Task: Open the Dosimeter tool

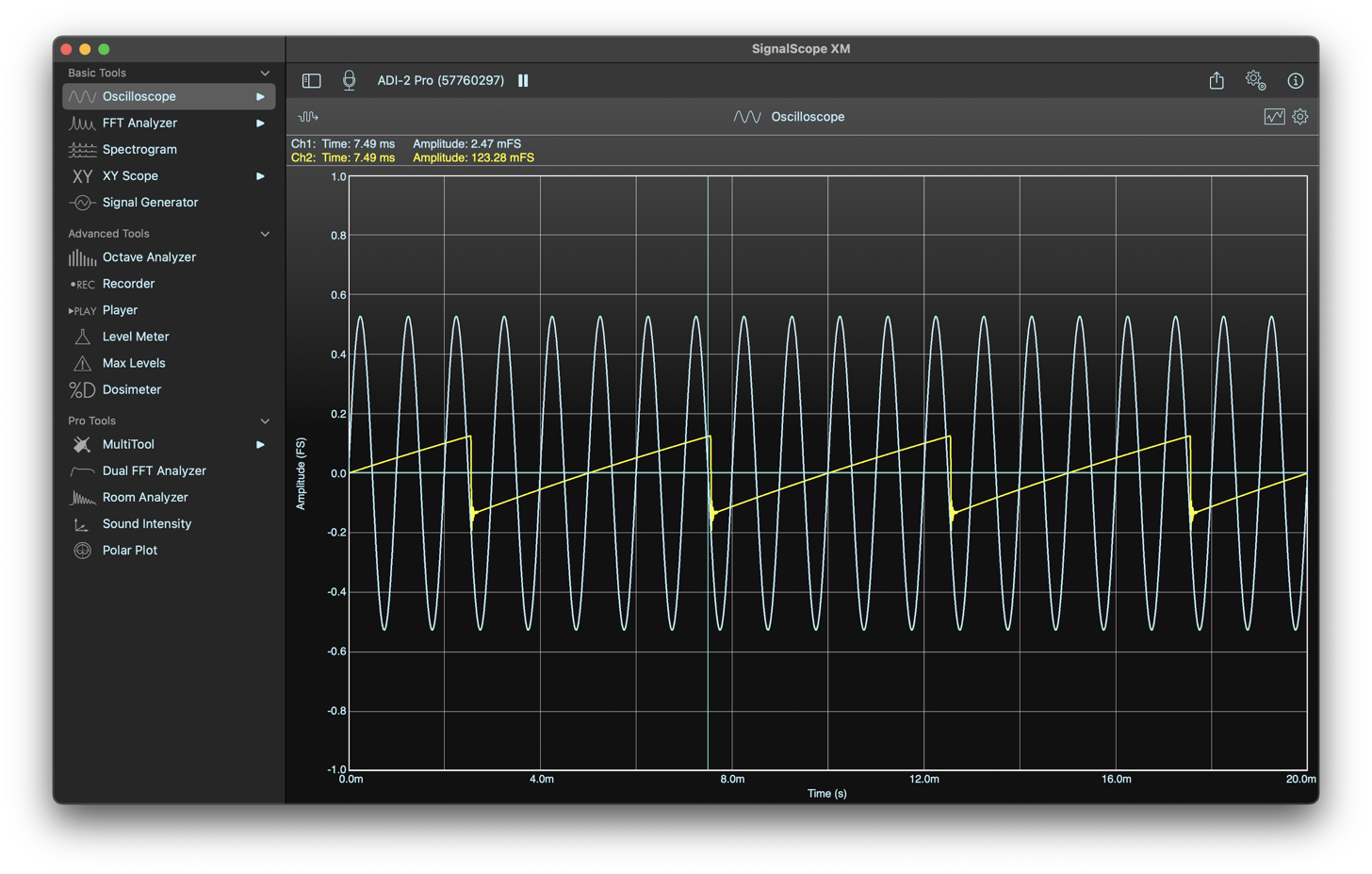Action: [129, 389]
